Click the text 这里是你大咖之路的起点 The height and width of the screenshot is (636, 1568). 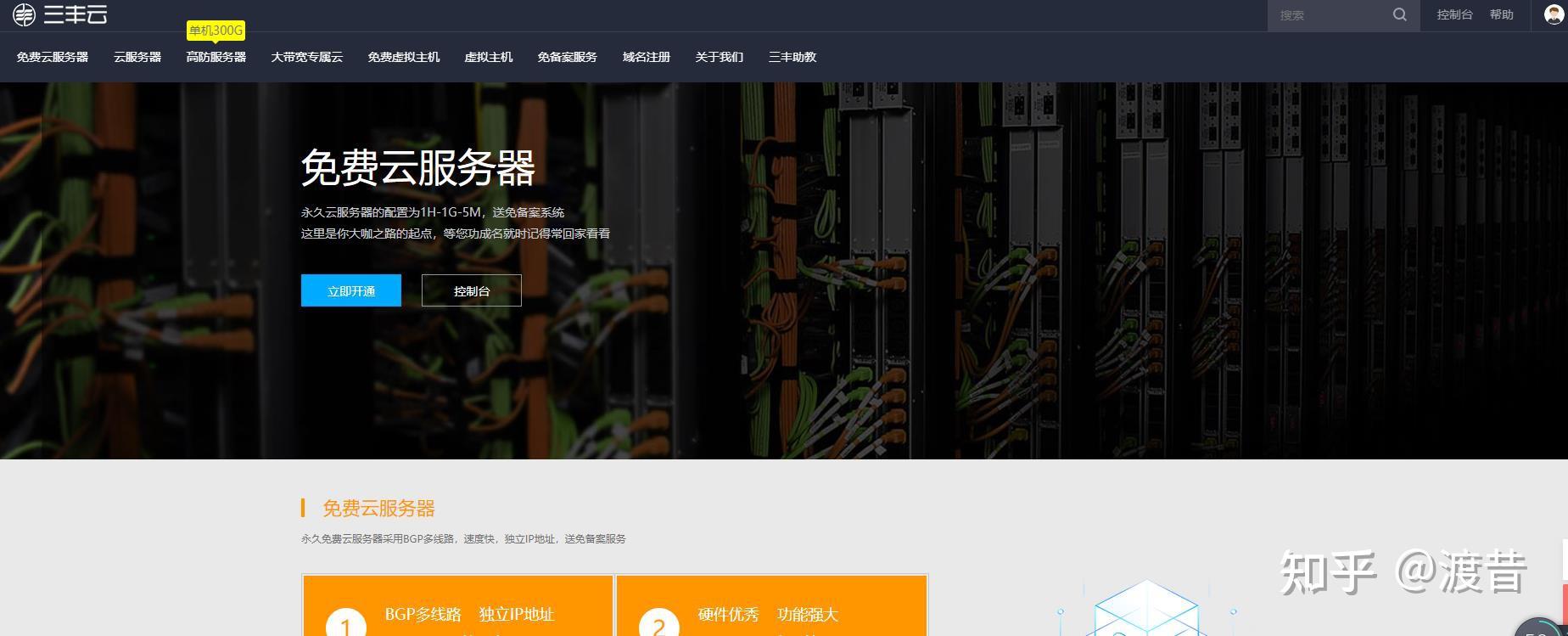[367, 234]
